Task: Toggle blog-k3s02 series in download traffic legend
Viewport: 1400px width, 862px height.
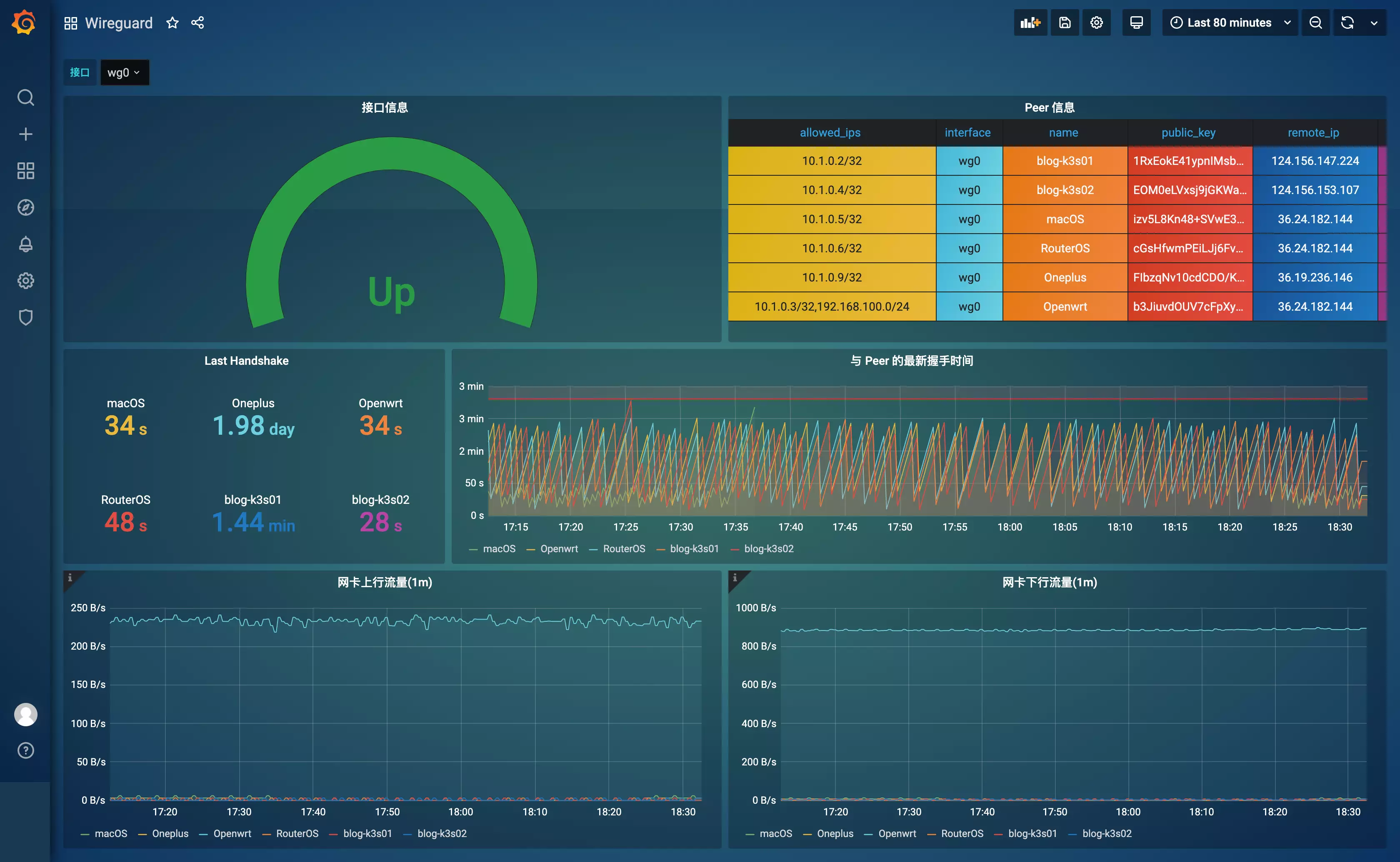Action: pyautogui.click(x=1107, y=833)
